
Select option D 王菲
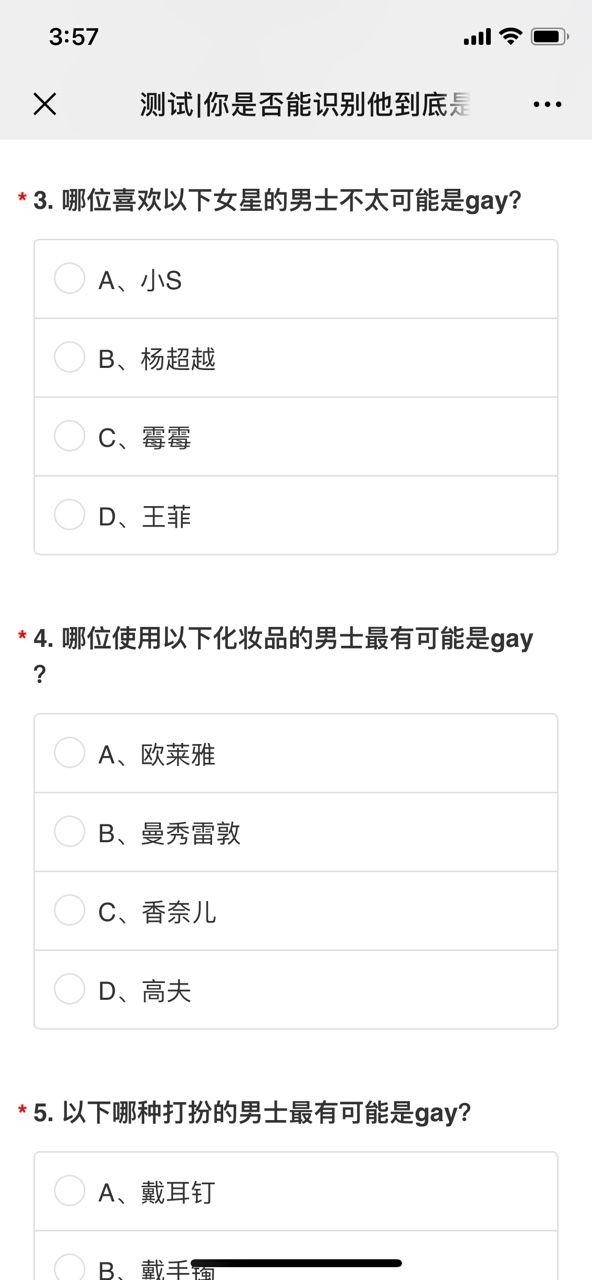pos(296,516)
